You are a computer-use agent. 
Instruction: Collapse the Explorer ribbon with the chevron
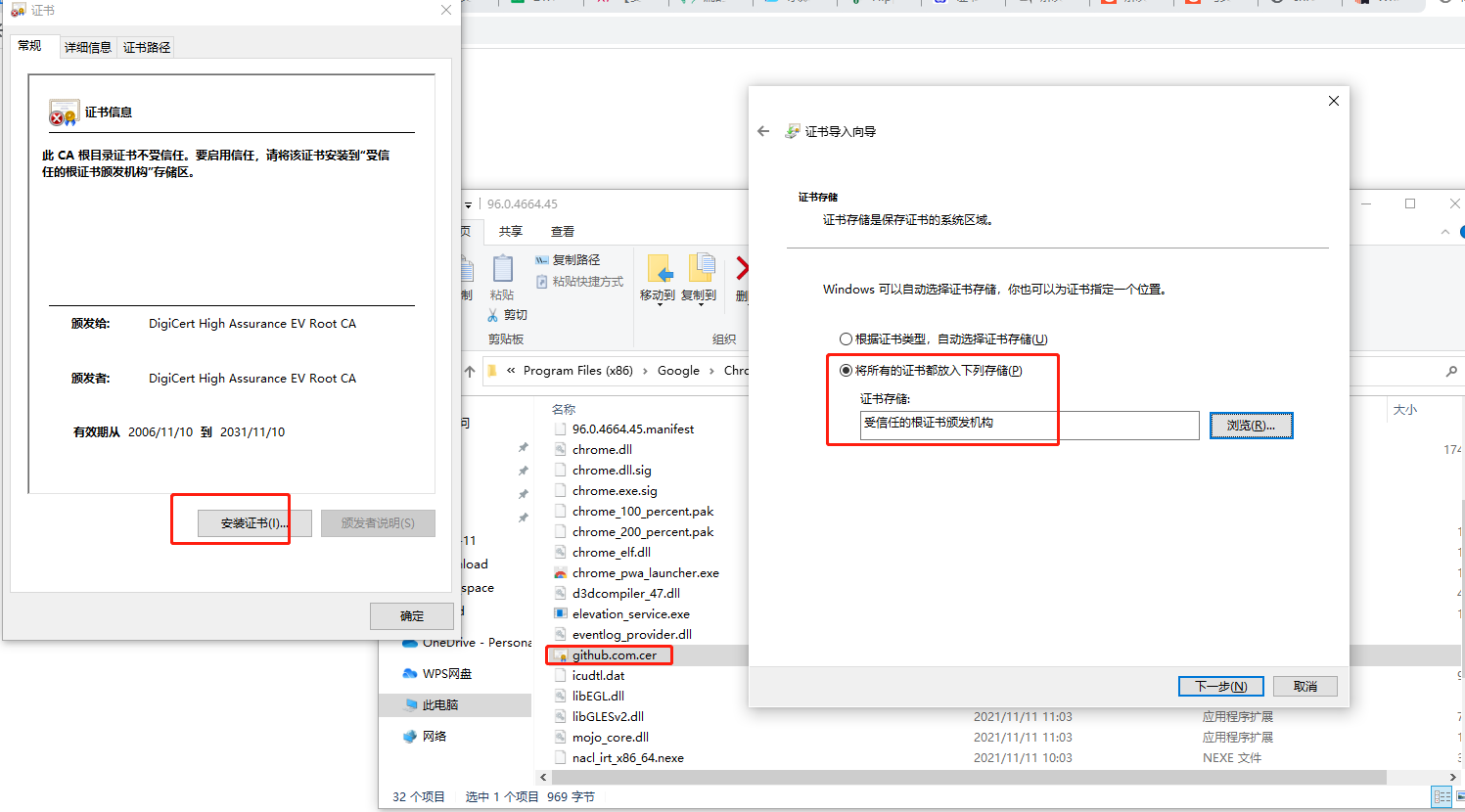1445,232
